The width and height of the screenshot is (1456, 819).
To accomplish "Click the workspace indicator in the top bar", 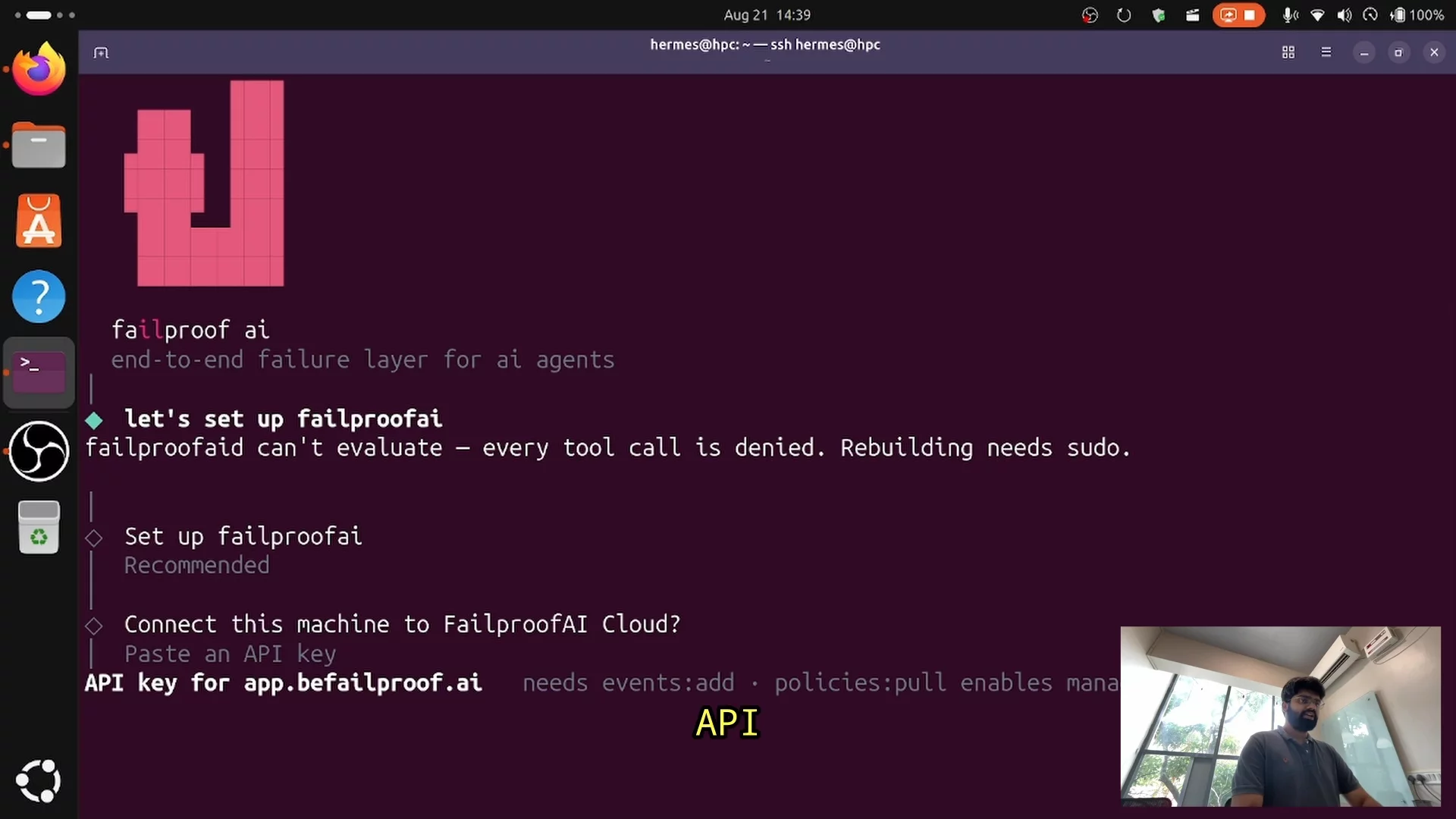I will click(45, 15).
